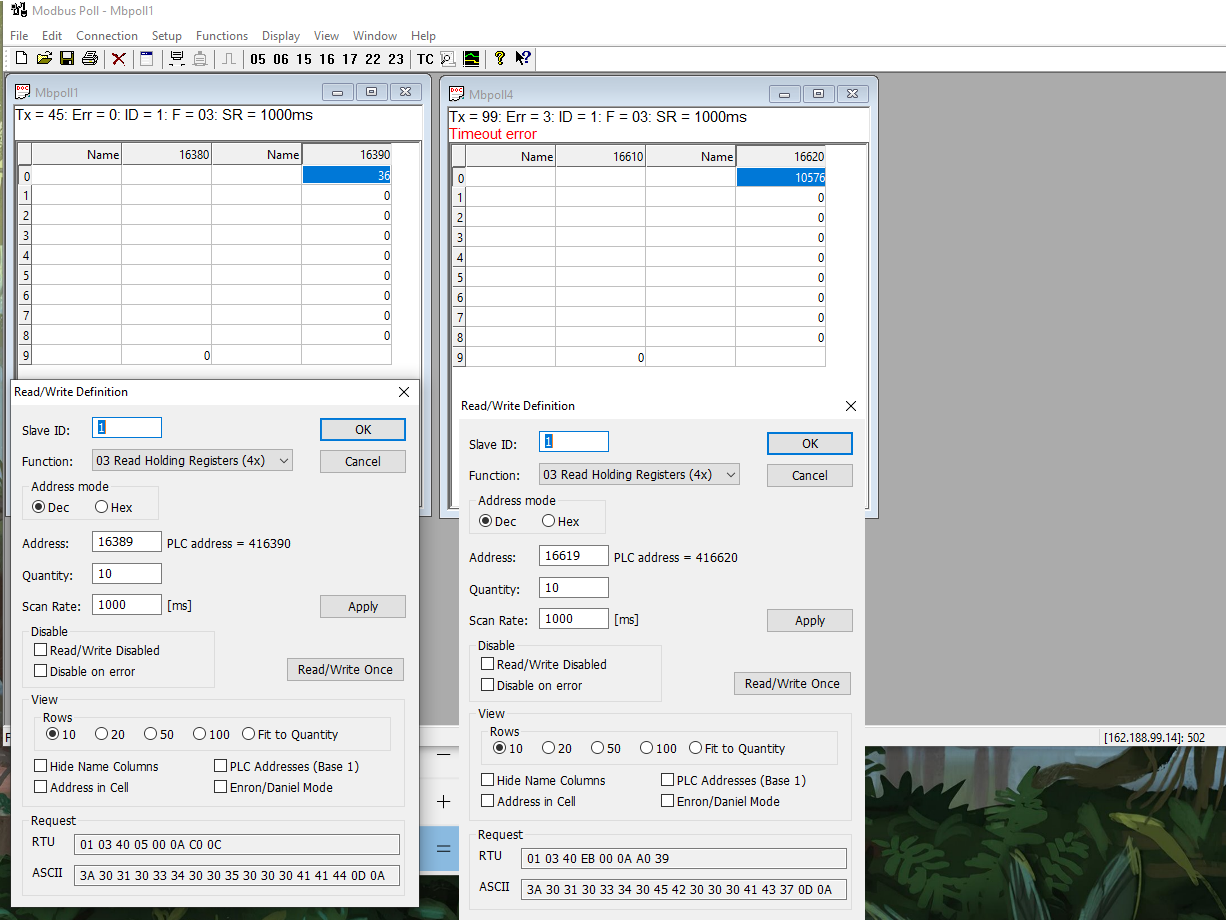
Task: Open the Functions menu
Action: (x=222, y=35)
